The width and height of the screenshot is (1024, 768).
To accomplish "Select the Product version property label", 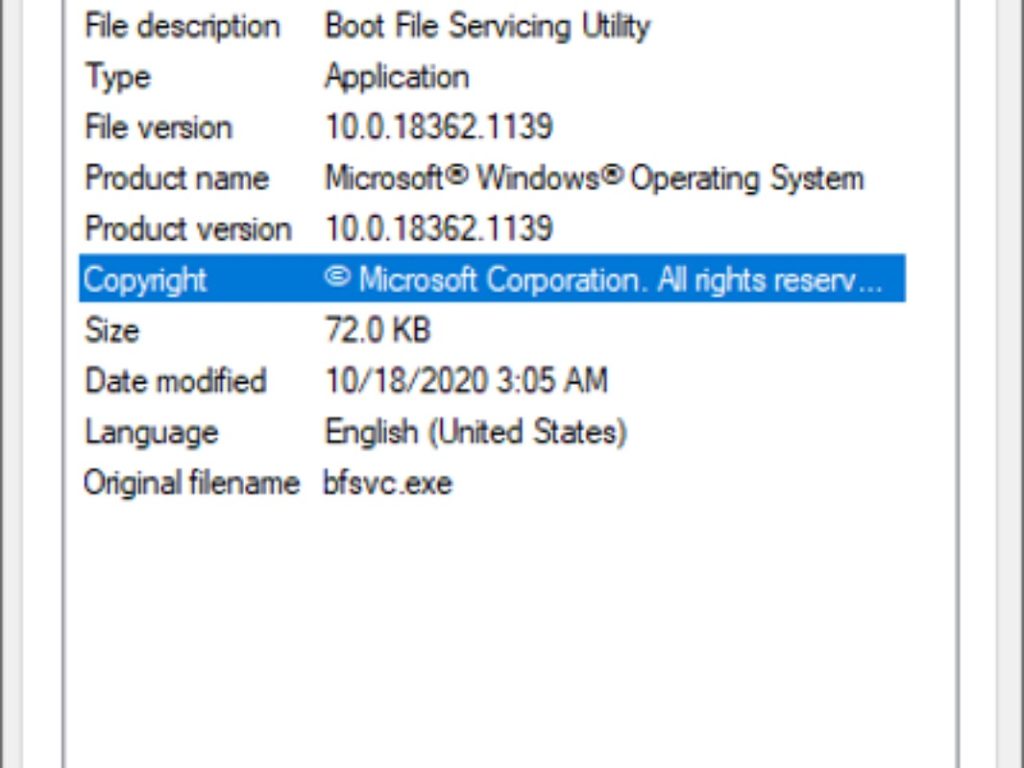I will [x=188, y=229].
